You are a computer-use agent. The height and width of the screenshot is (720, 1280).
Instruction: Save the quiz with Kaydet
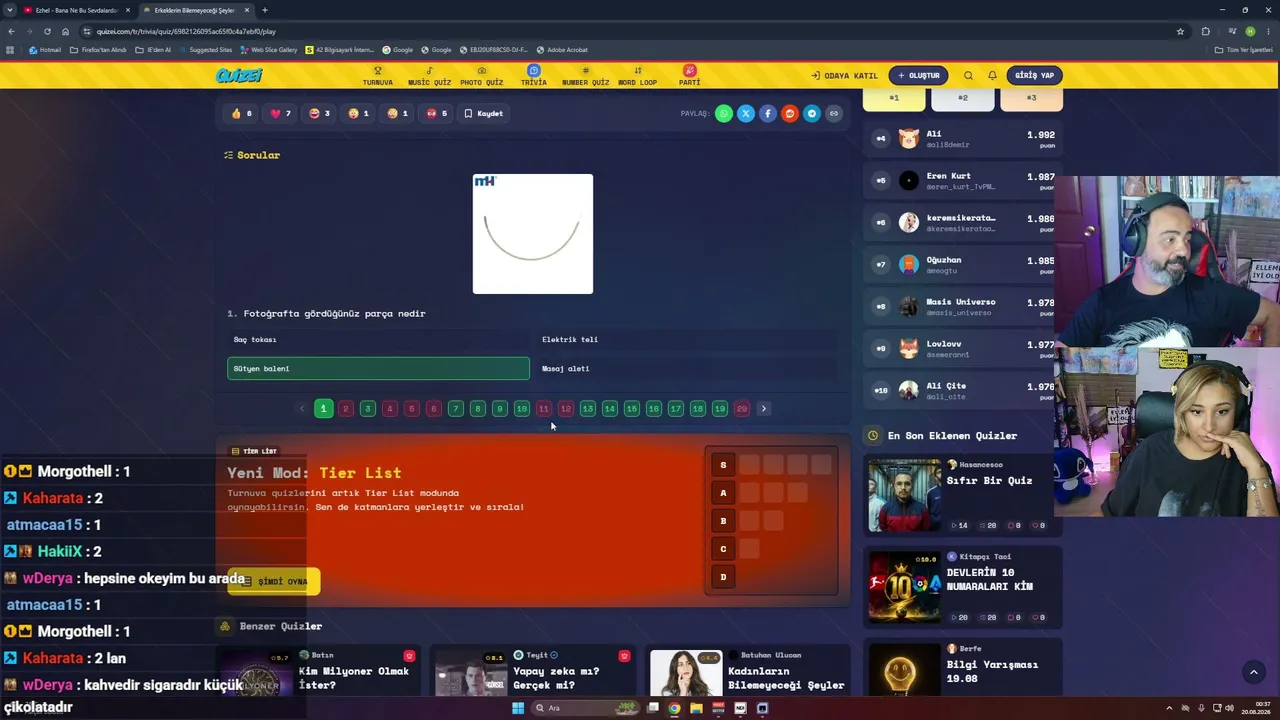point(484,114)
